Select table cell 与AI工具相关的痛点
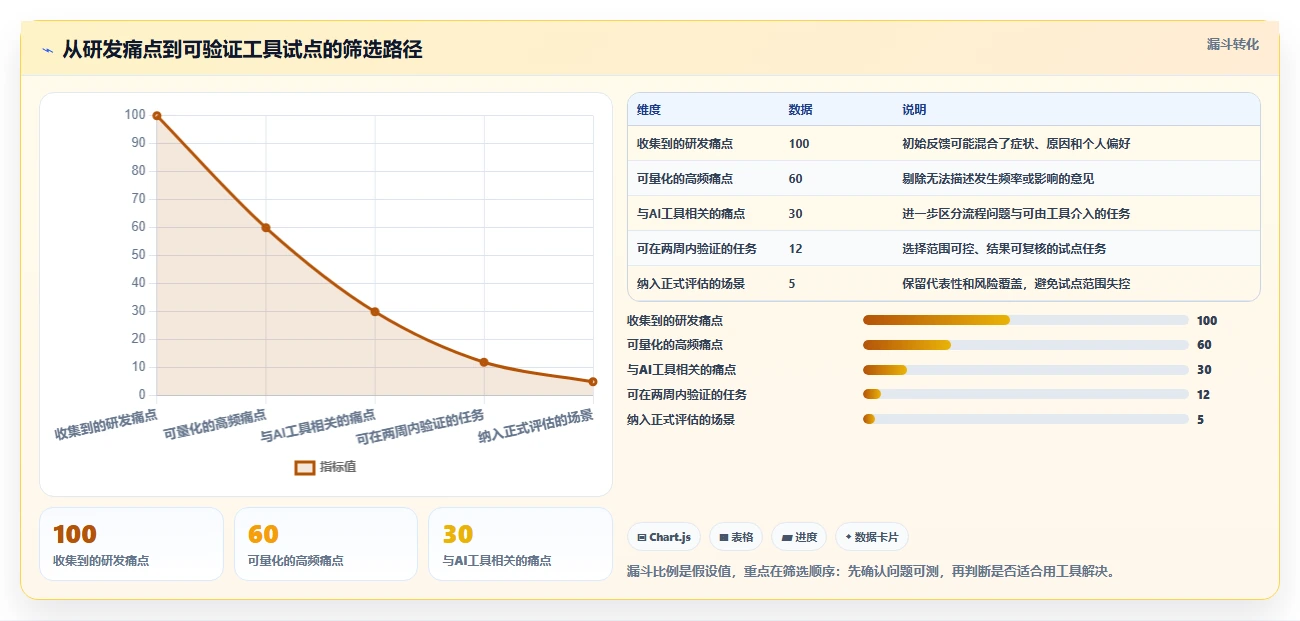The height and width of the screenshot is (621, 1300). click(x=691, y=214)
